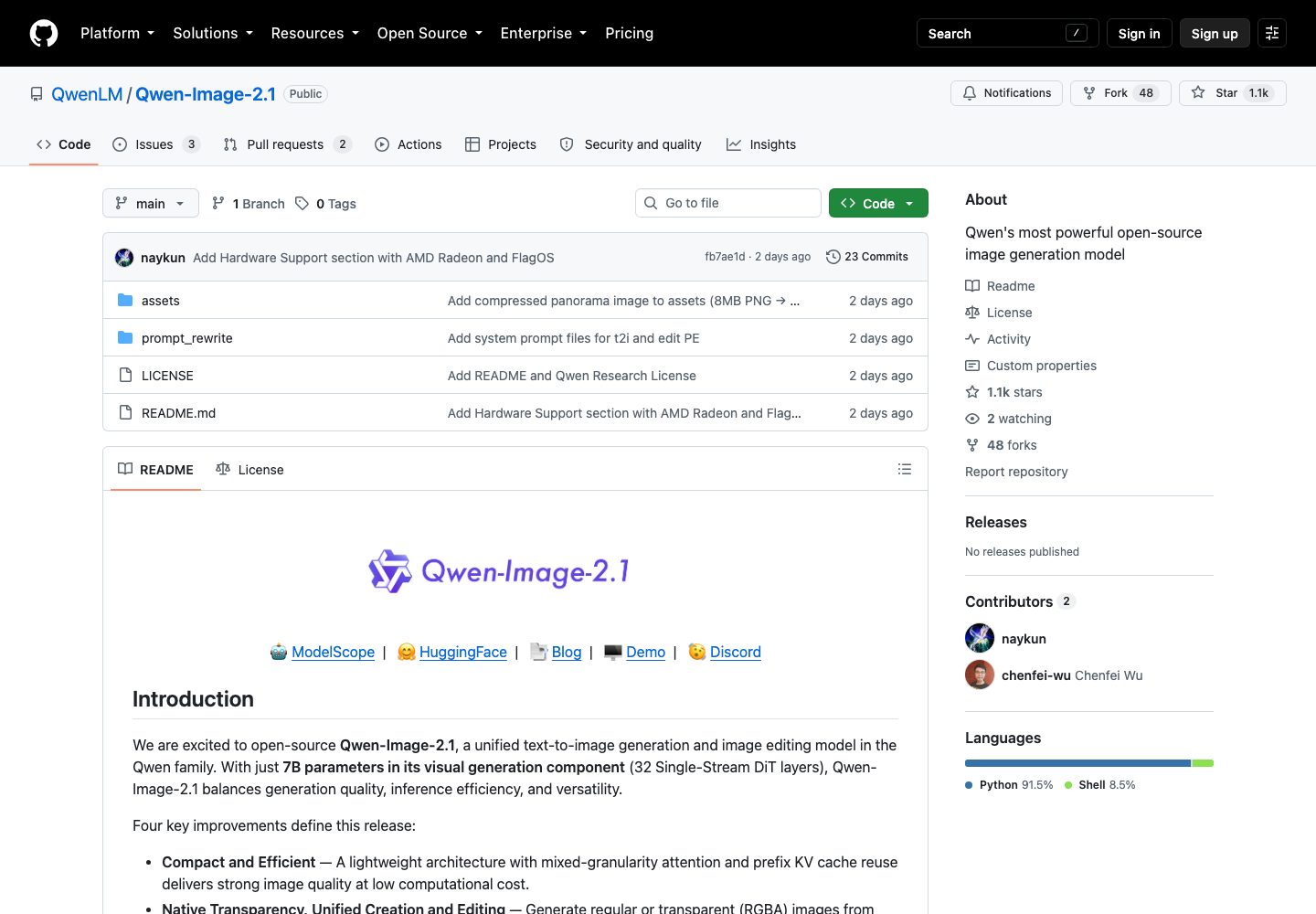The height and width of the screenshot is (914, 1316).
Task: Open the green Code dropdown button
Action: 878,203
